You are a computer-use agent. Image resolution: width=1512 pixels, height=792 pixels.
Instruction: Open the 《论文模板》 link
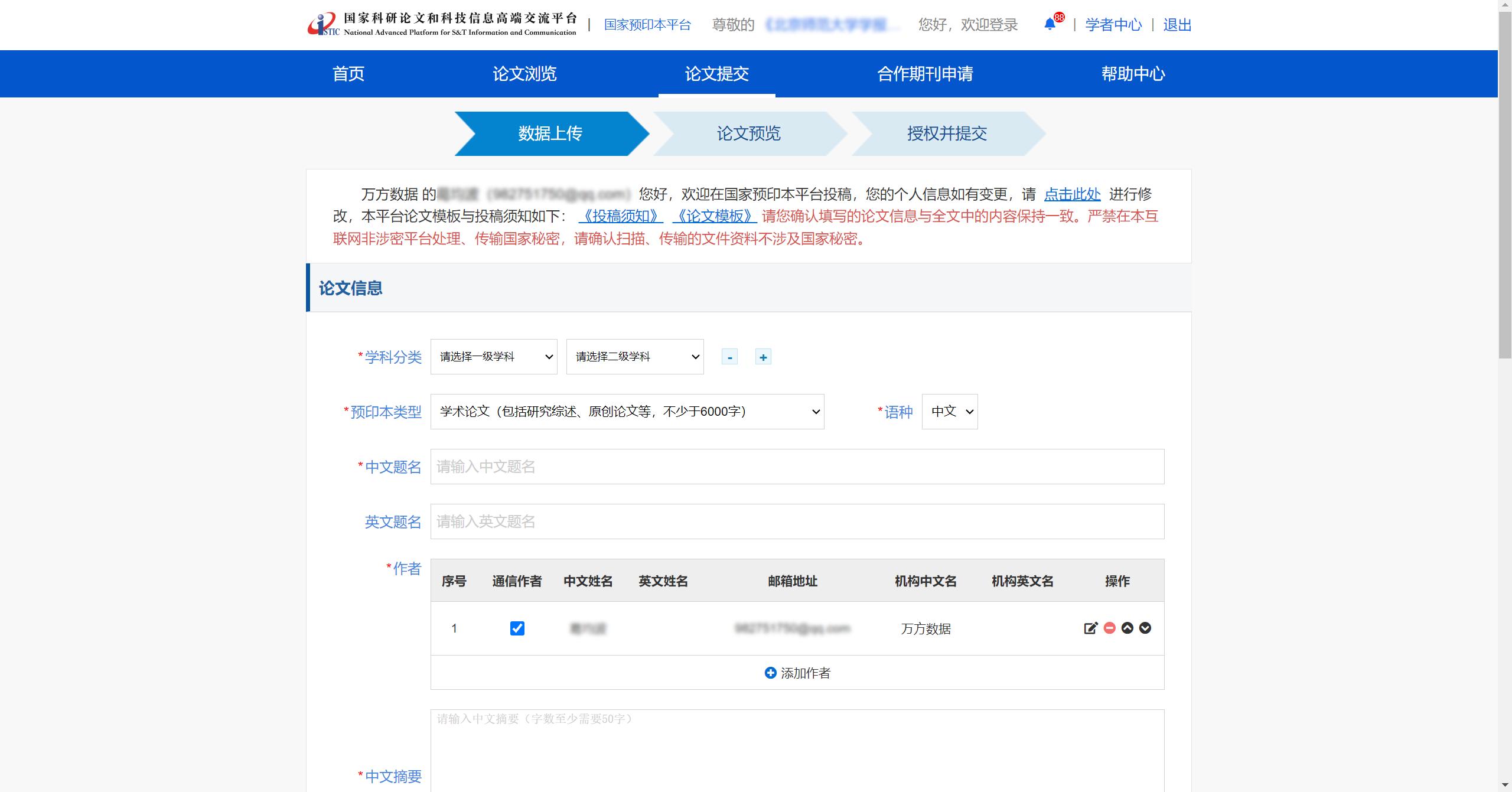point(715,216)
